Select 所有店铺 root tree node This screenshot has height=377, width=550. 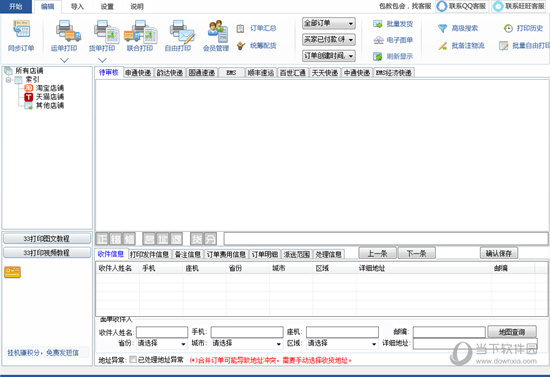coord(29,71)
